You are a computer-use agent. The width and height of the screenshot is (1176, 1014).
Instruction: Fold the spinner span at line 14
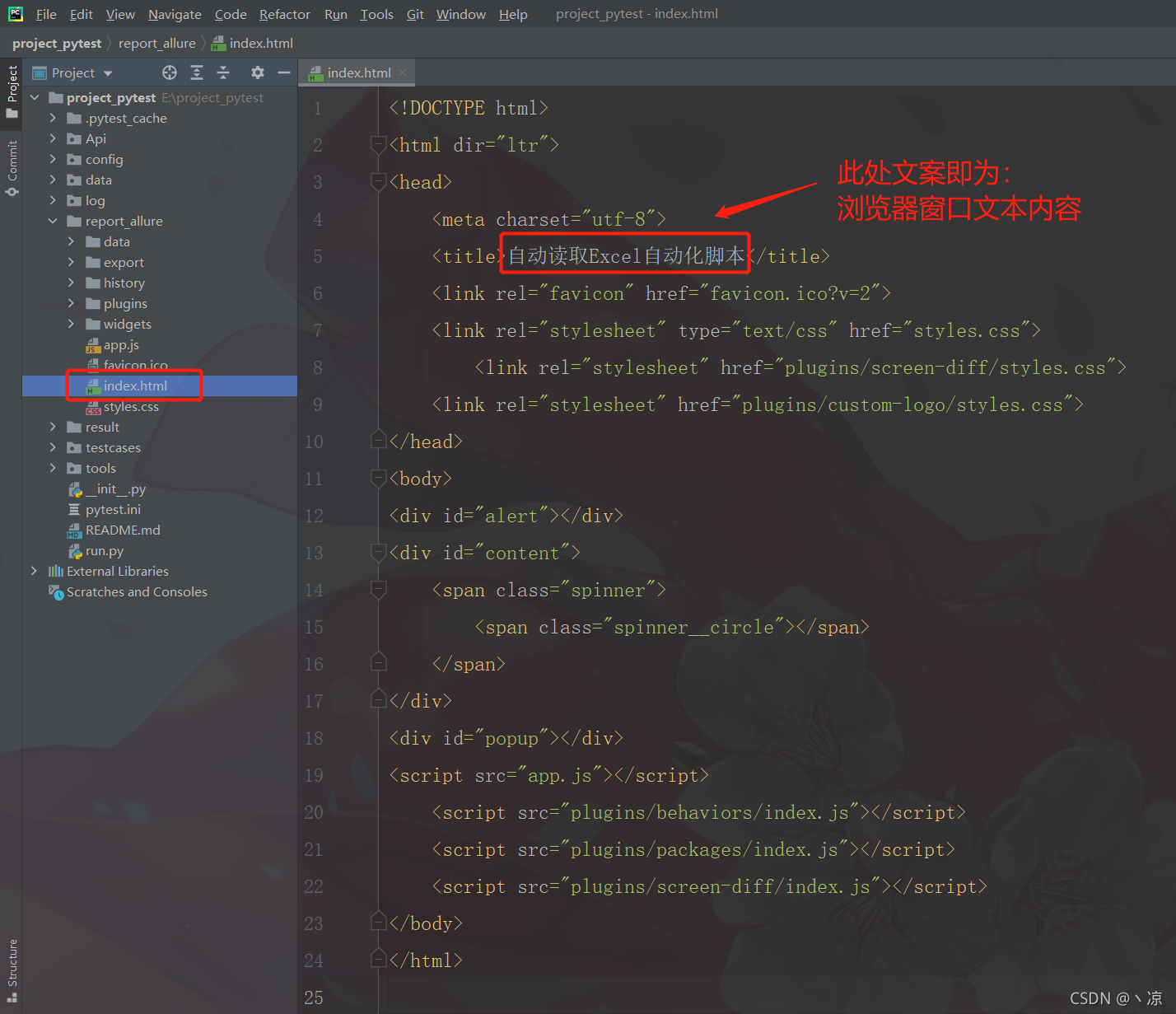click(379, 590)
